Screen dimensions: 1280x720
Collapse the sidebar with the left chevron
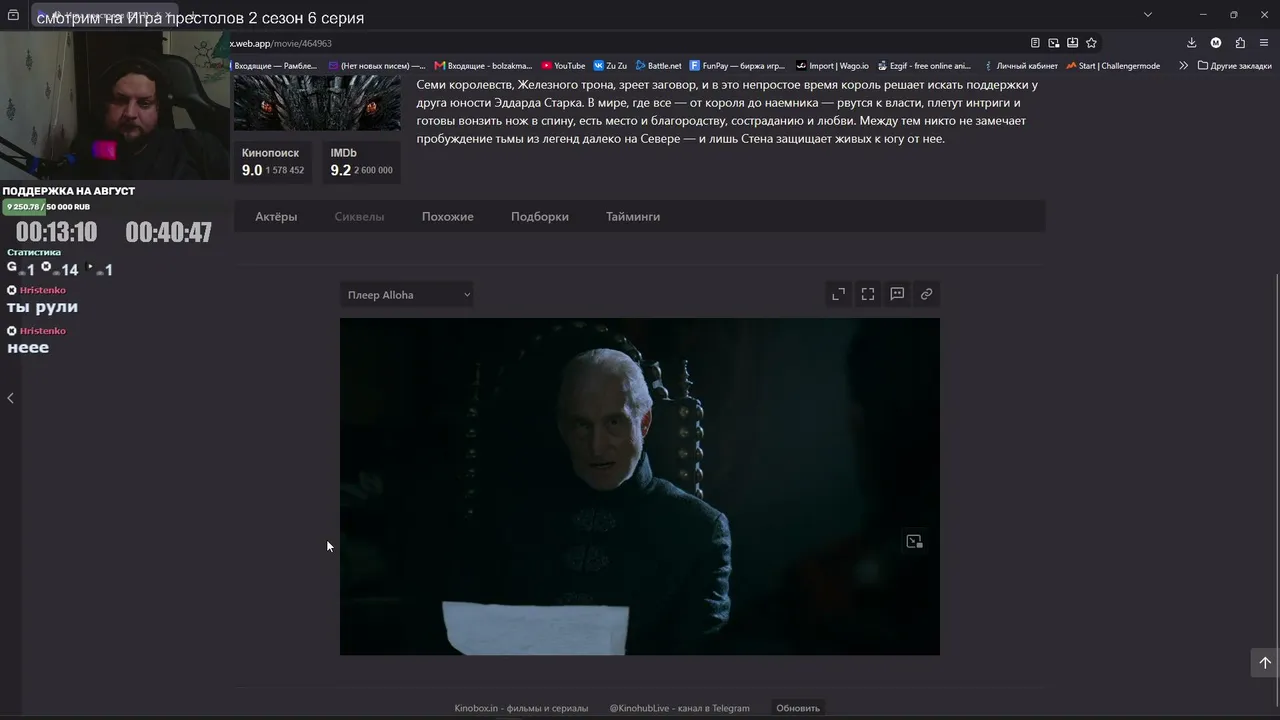point(10,398)
